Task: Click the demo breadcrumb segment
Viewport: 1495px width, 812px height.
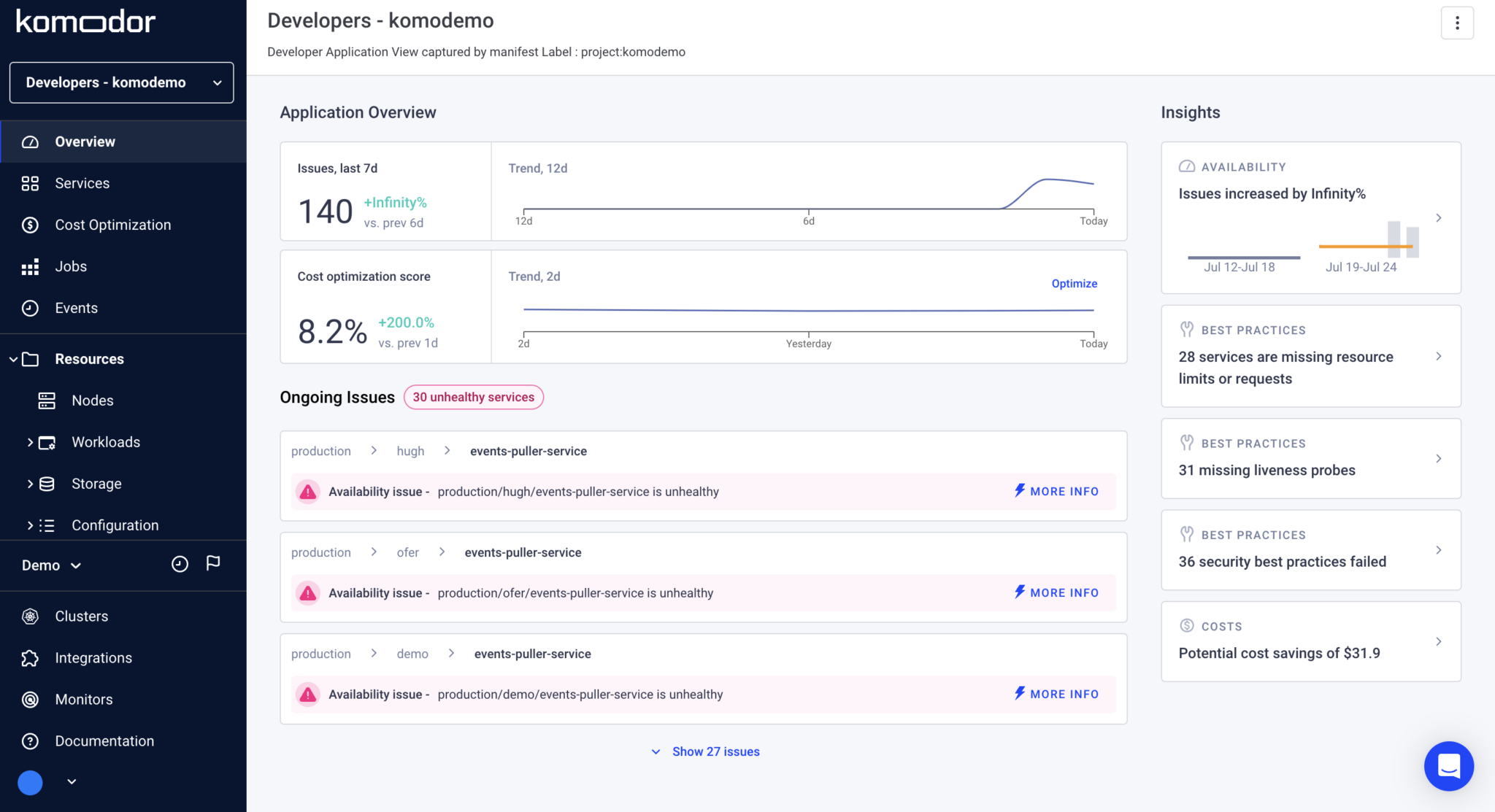Action: pos(412,654)
